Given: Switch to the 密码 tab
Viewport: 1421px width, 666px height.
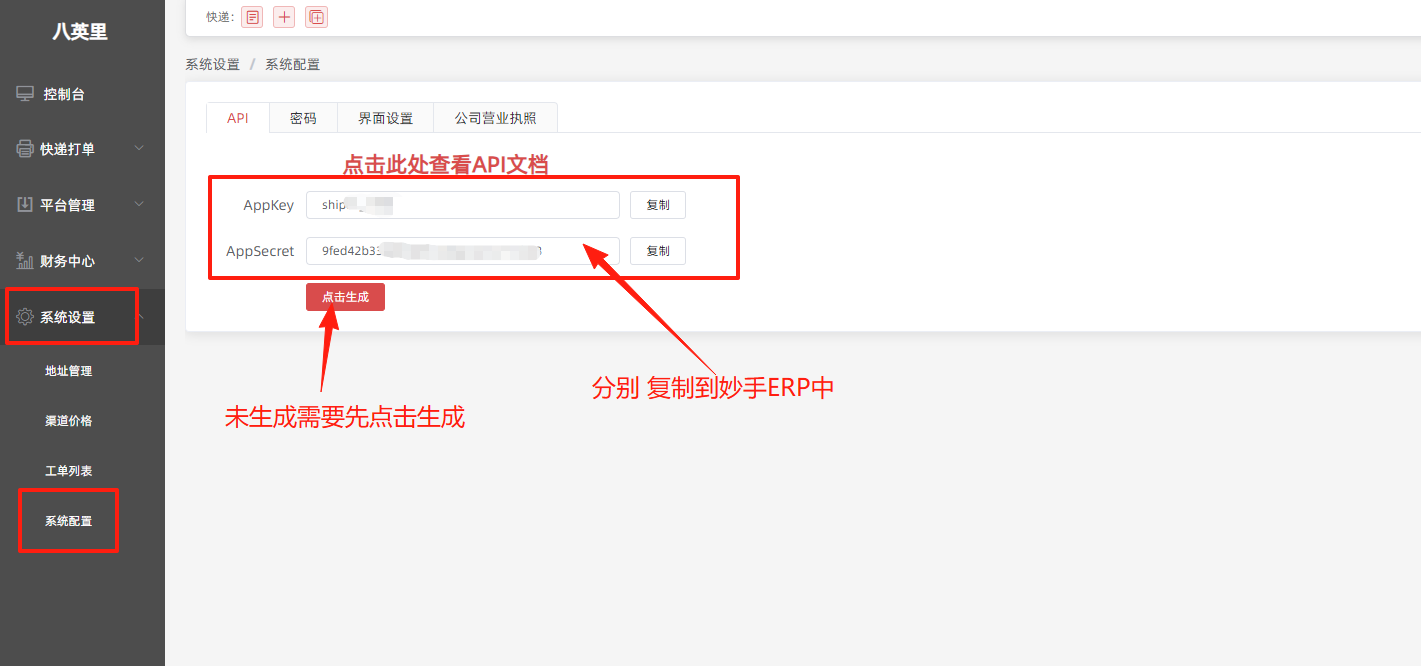Looking at the screenshot, I should pyautogui.click(x=303, y=118).
